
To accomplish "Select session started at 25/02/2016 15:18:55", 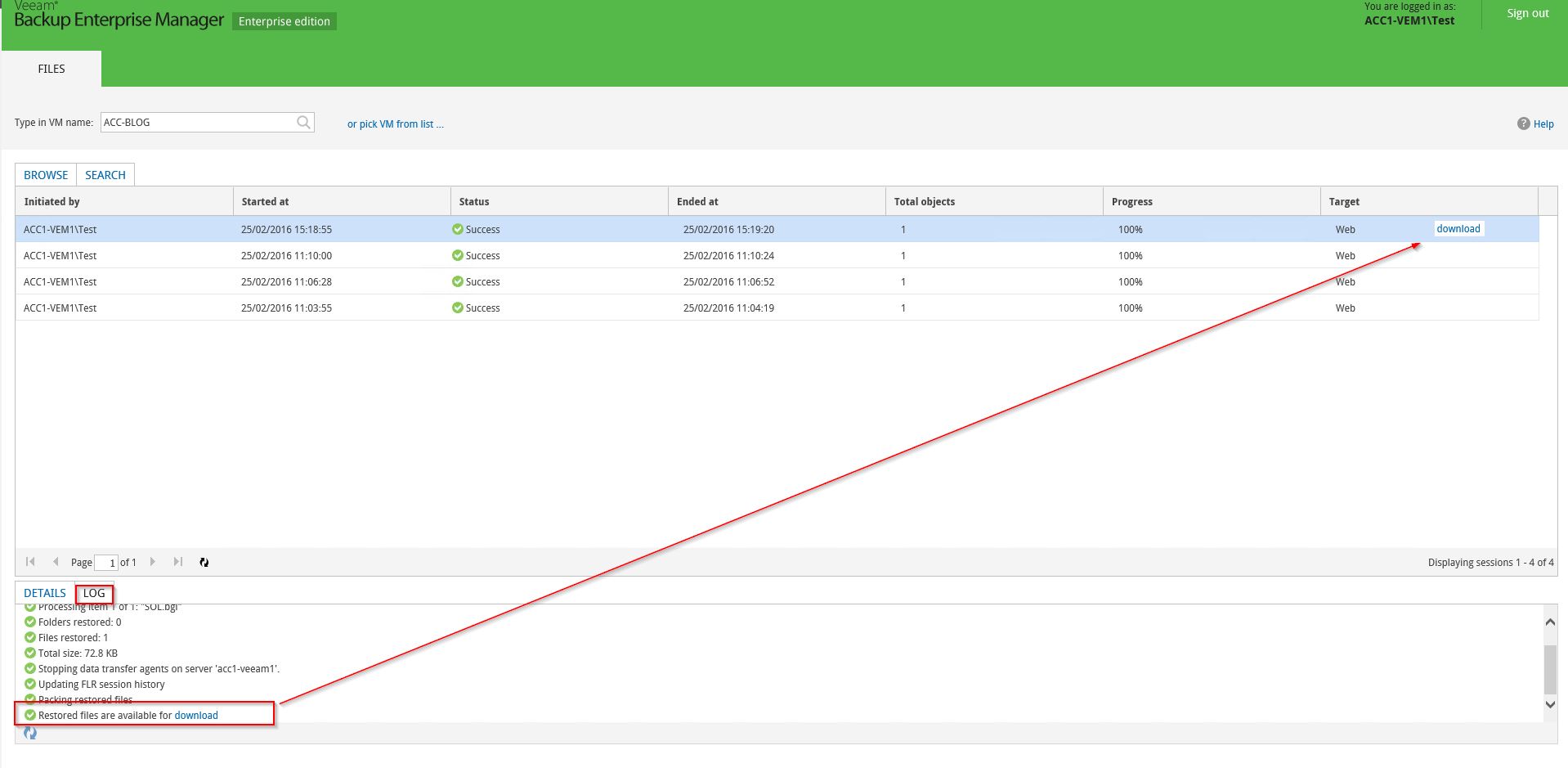I will click(777, 229).
